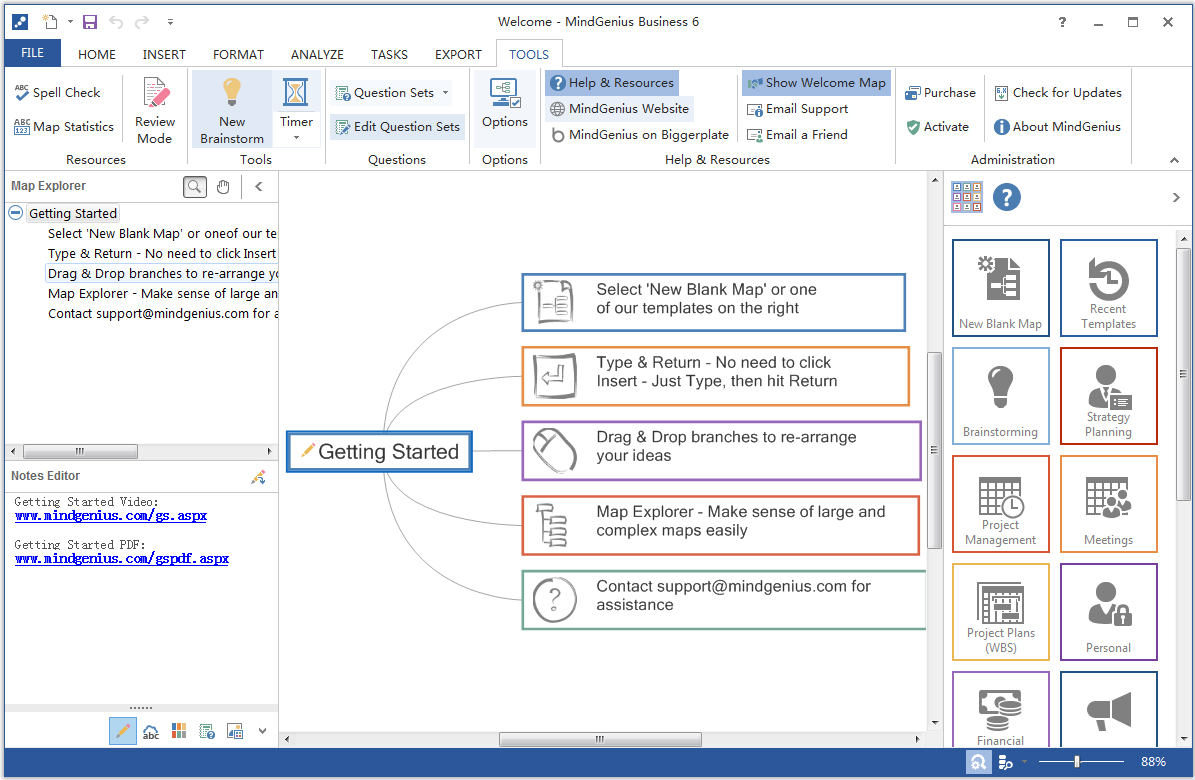Viewport: 1195px width, 780px height.
Task: Click the Save icon in quick access toolbar
Action: click(x=90, y=22)
